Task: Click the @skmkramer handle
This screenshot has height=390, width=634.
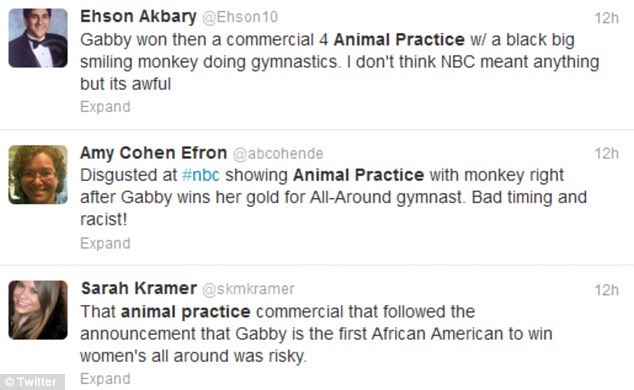Action: coord(248,289)
